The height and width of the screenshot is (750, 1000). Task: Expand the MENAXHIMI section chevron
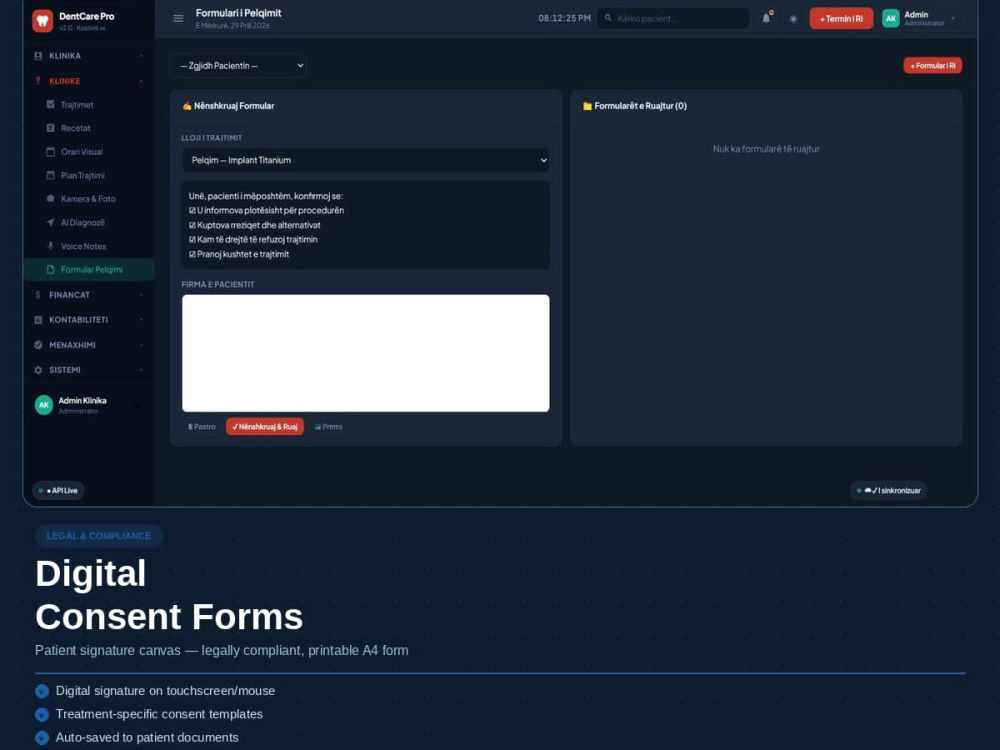point(141,345)
